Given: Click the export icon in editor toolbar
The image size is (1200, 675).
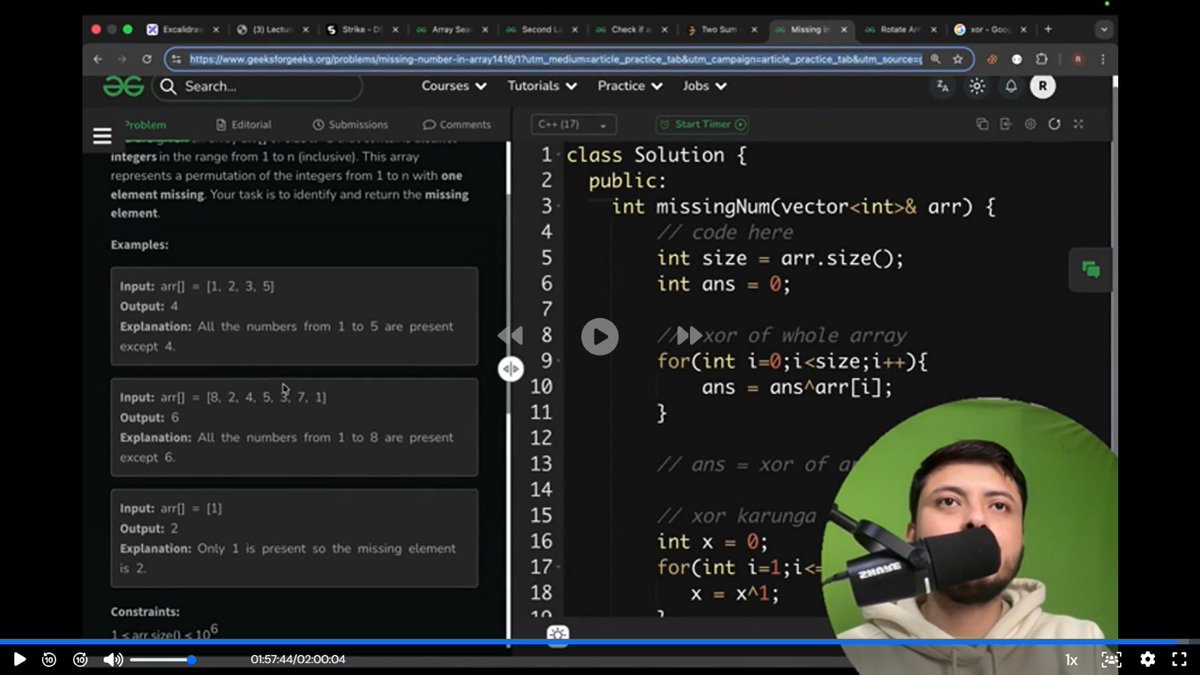Looking at the screenshot, I should tap(1006, 124).
